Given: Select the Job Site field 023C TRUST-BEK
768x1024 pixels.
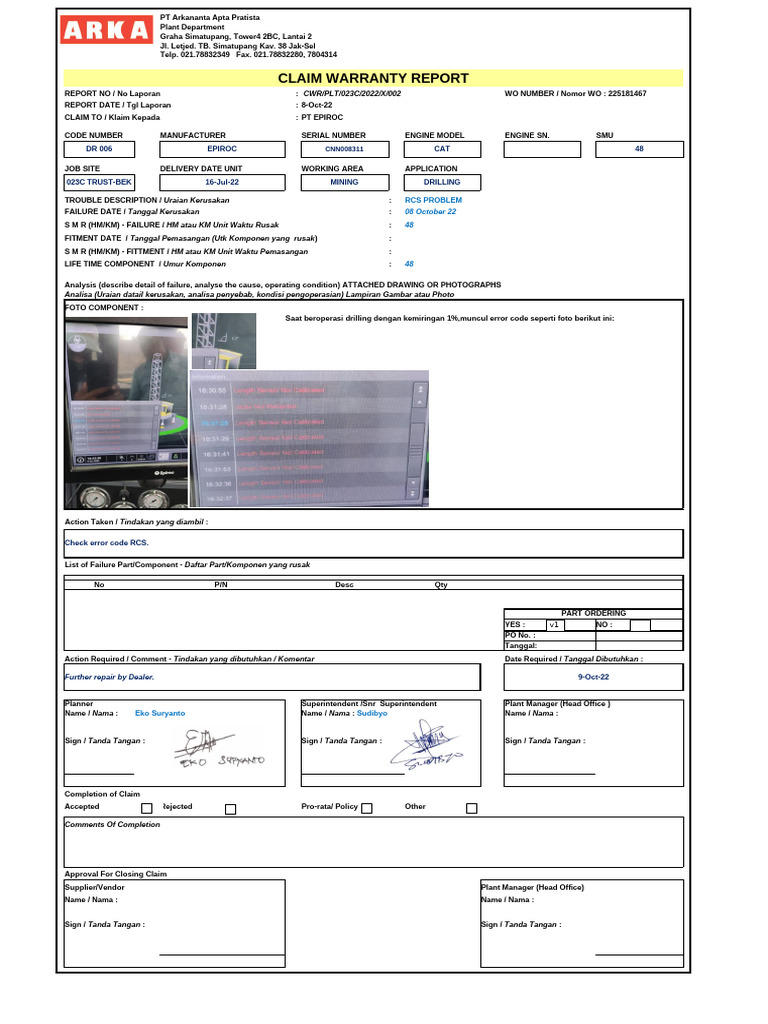Looking at the screenshot, I should pyautogui.click(x=99, y=182).
